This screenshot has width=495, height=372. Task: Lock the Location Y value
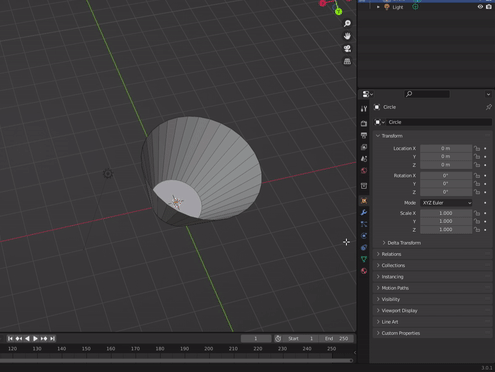tap(477, 157)
